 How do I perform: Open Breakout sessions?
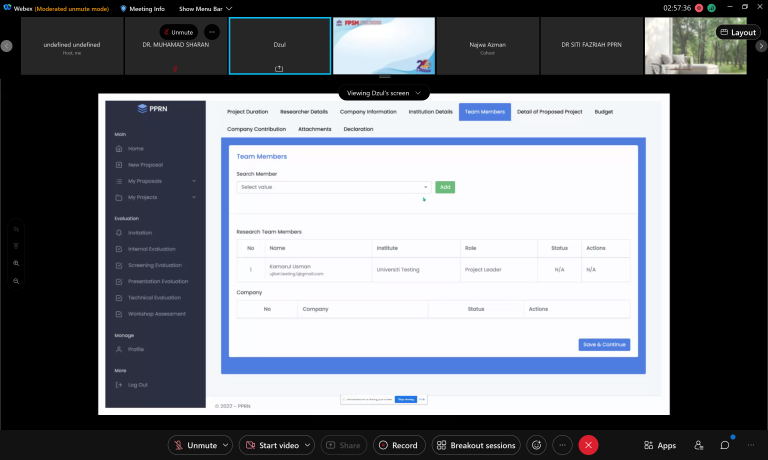(477, 445)
